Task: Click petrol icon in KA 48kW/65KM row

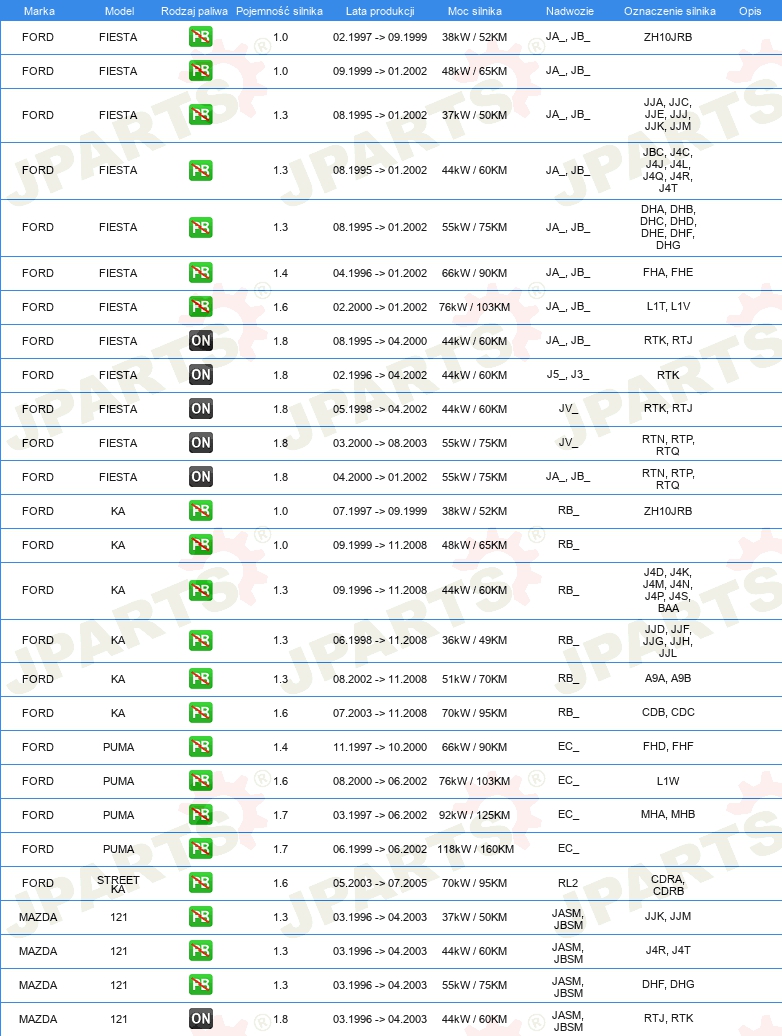Action: pos(201,545)
